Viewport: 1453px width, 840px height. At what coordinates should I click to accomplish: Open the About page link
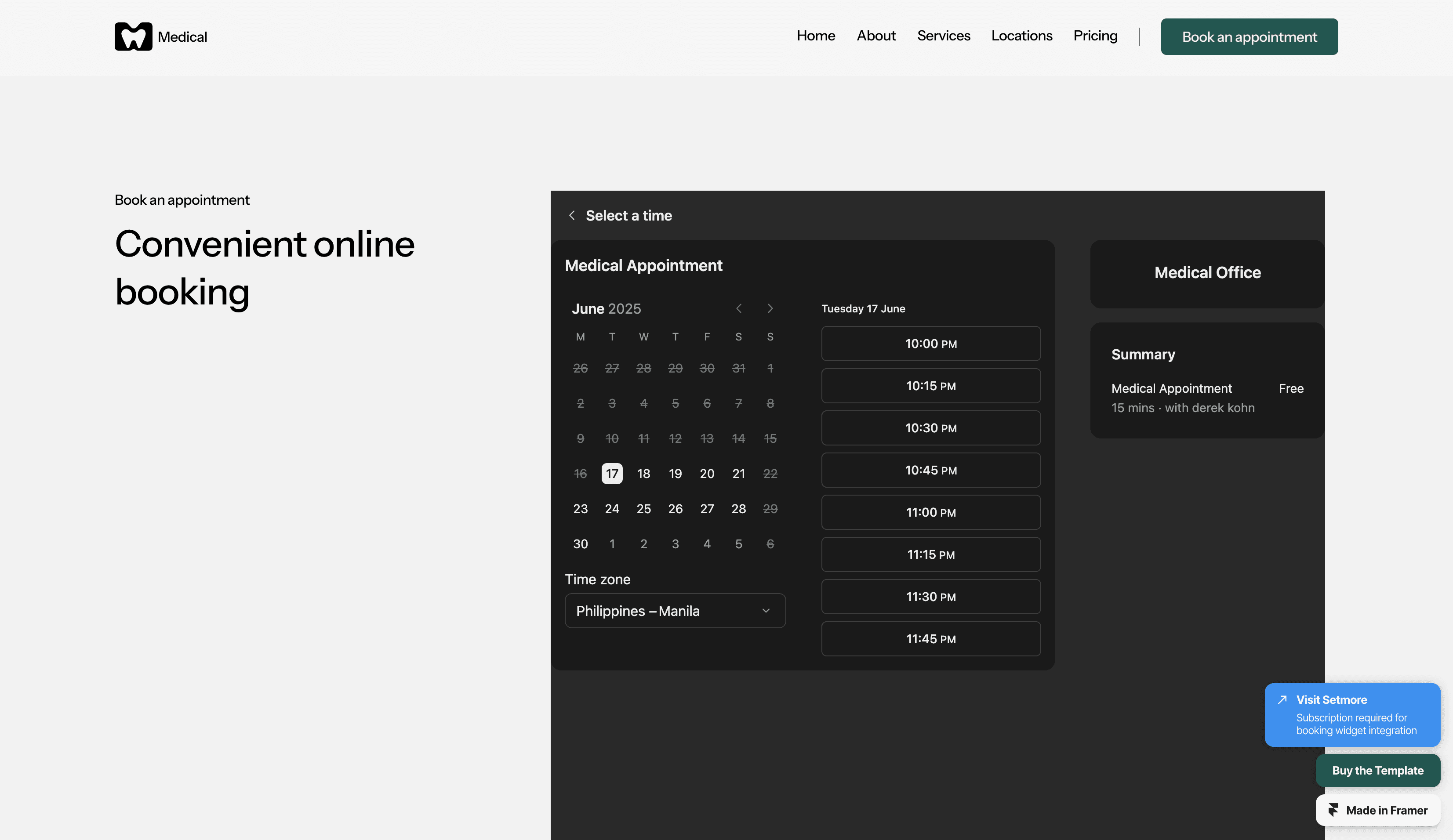(876, 36)
